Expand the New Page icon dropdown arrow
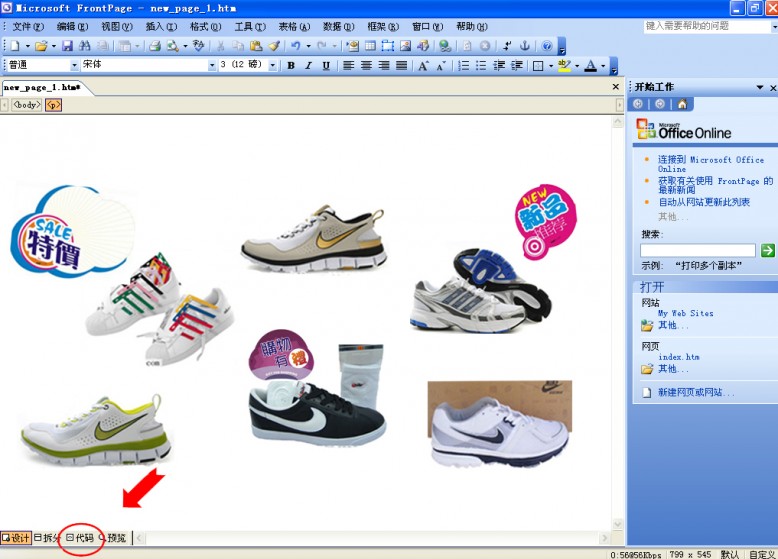Screen dimensions: 778x559 click(x=27, y=46)
